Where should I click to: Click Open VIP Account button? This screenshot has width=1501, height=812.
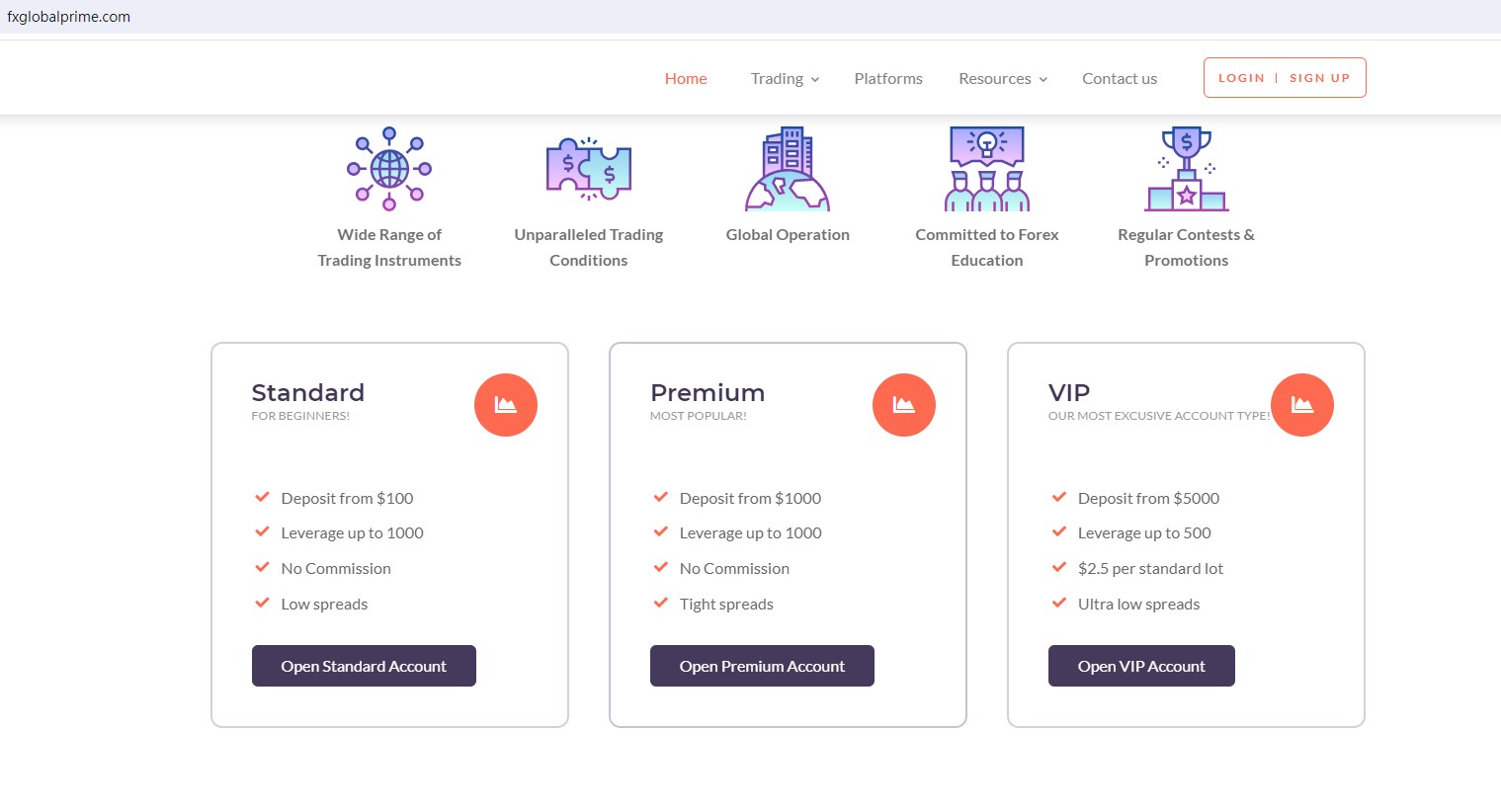click(1141, 666)
